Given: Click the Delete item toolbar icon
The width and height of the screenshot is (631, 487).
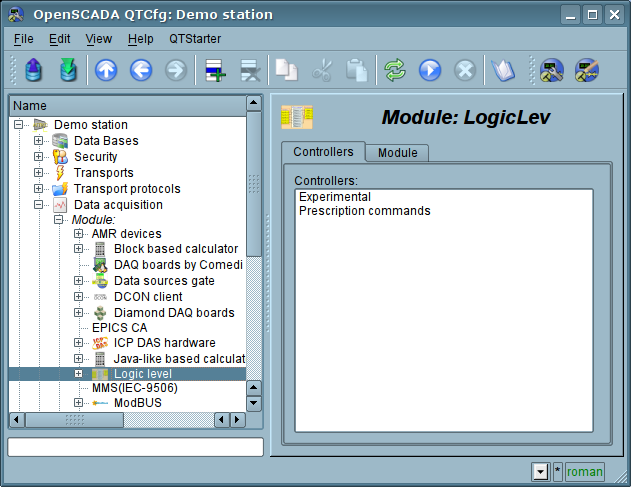Looking at the screenshot, I should 250,70.
